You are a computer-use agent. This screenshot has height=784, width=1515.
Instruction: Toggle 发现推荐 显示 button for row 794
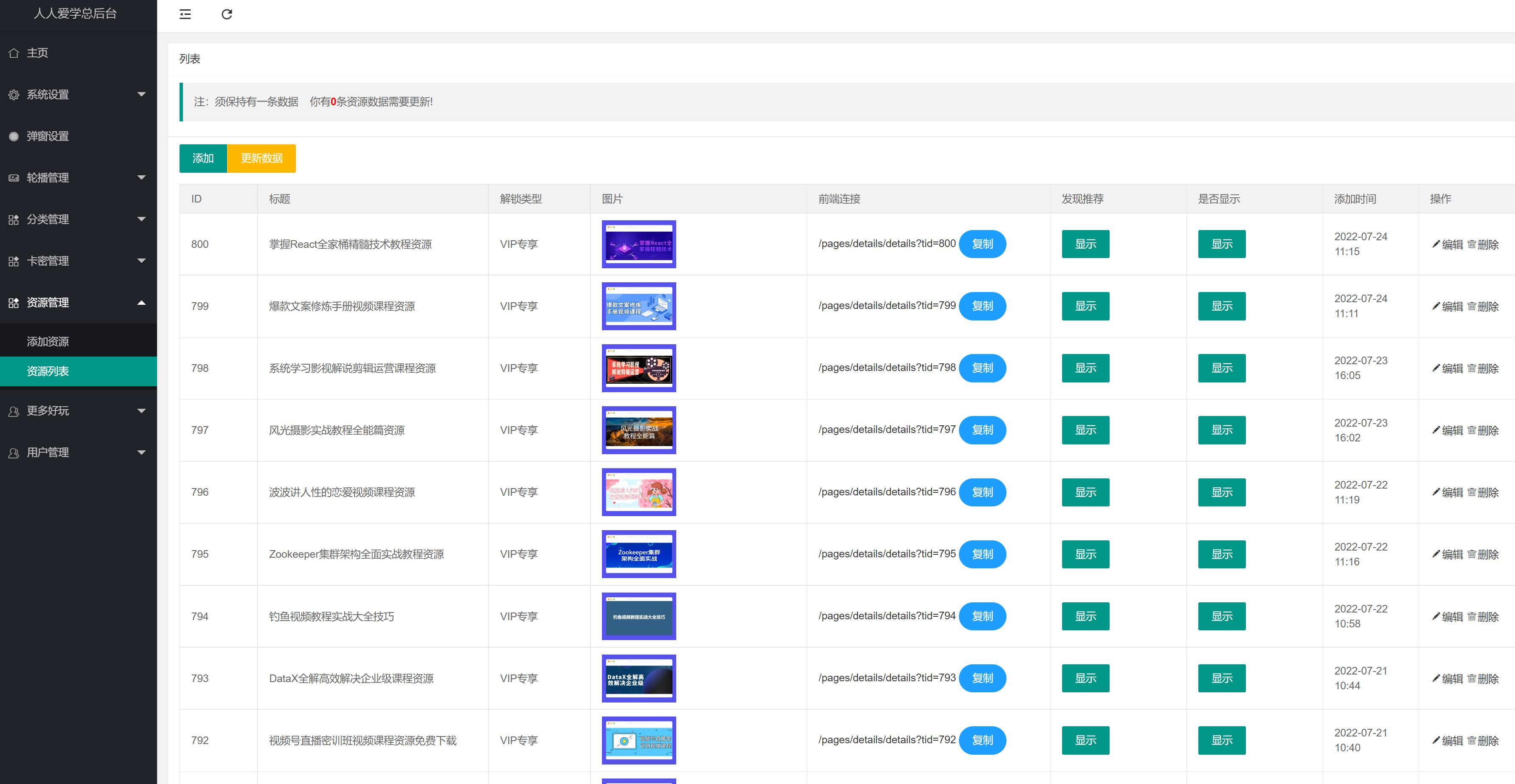point(1085,616)
